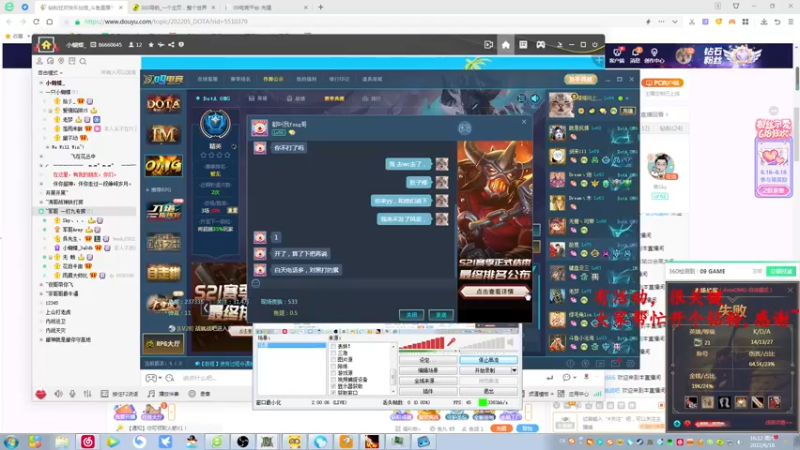Viewport: 800px width, 450px height.
Task: Select the DOTA game icon in 09 platform
Action: tap(163, 104)
